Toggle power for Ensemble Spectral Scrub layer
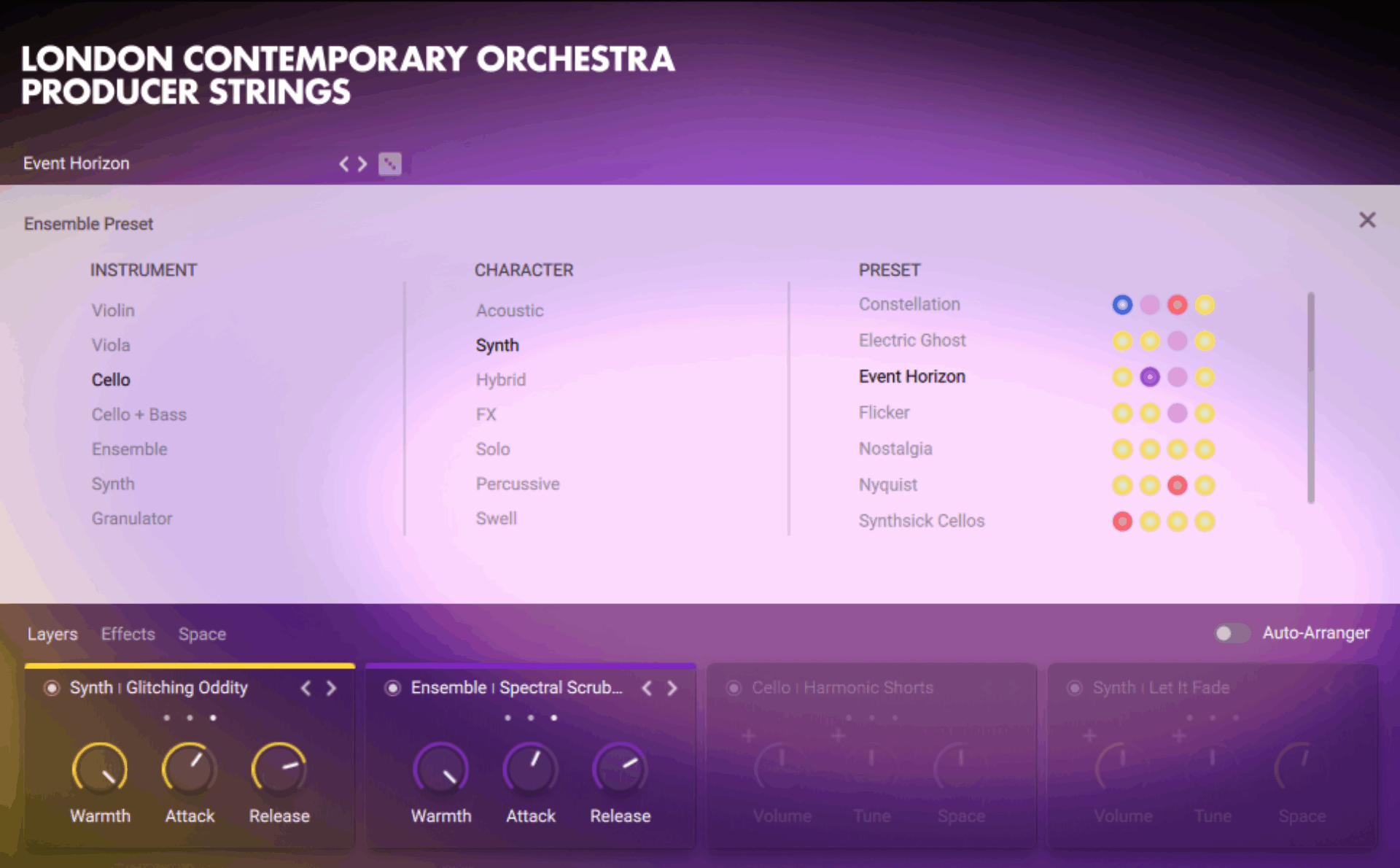This screenshot has height=868, width=1400. pos(392,688)
